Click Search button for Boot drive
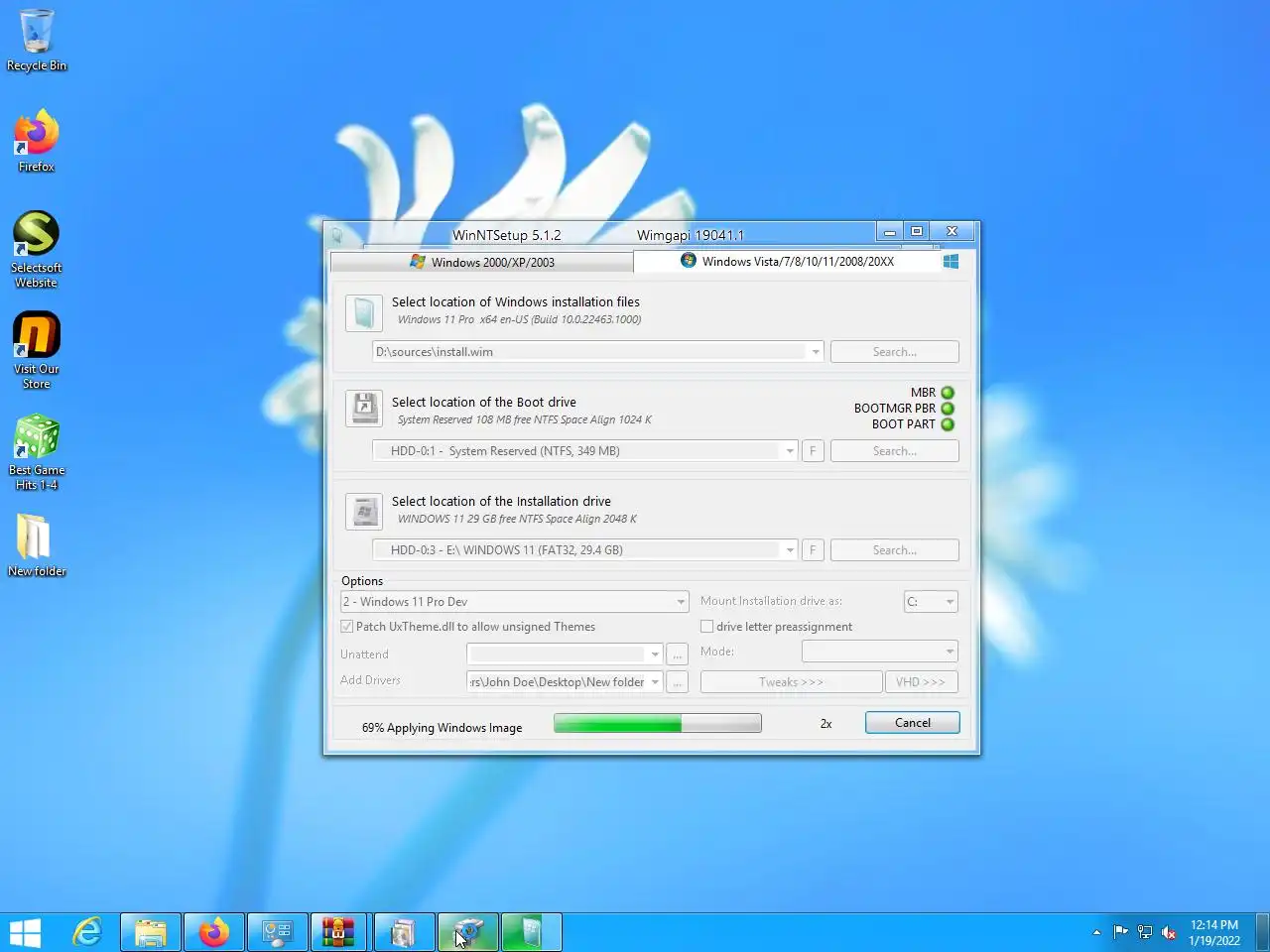1270x952 pixels. pos(894,451)
